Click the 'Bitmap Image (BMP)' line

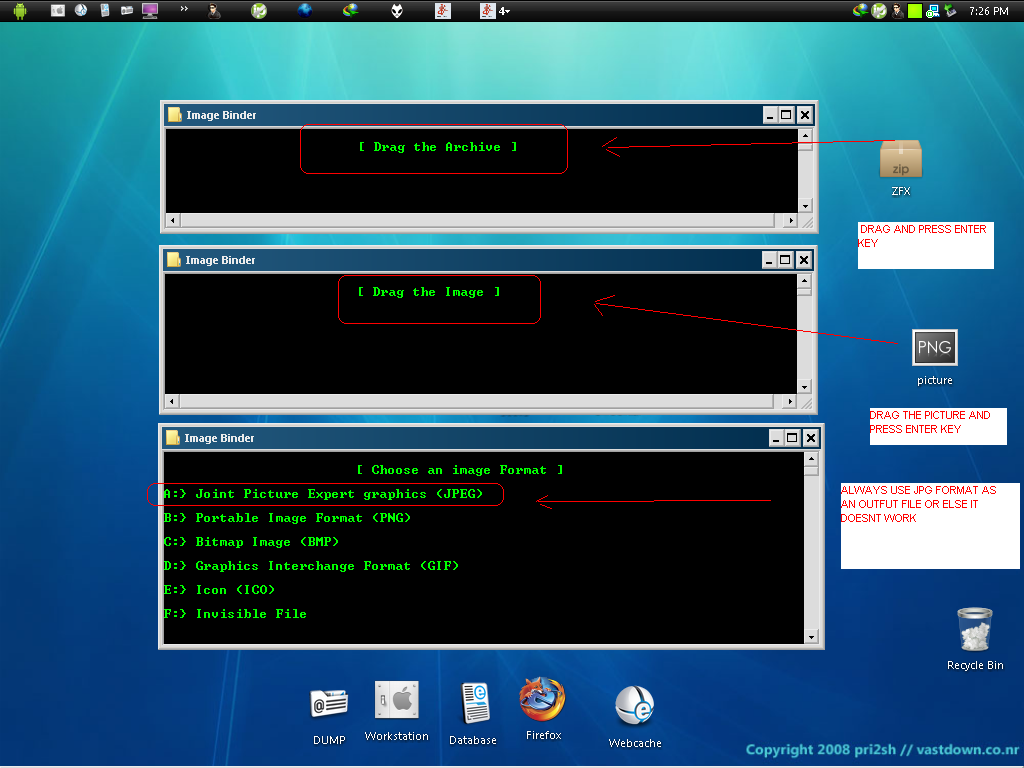point(251,542)
